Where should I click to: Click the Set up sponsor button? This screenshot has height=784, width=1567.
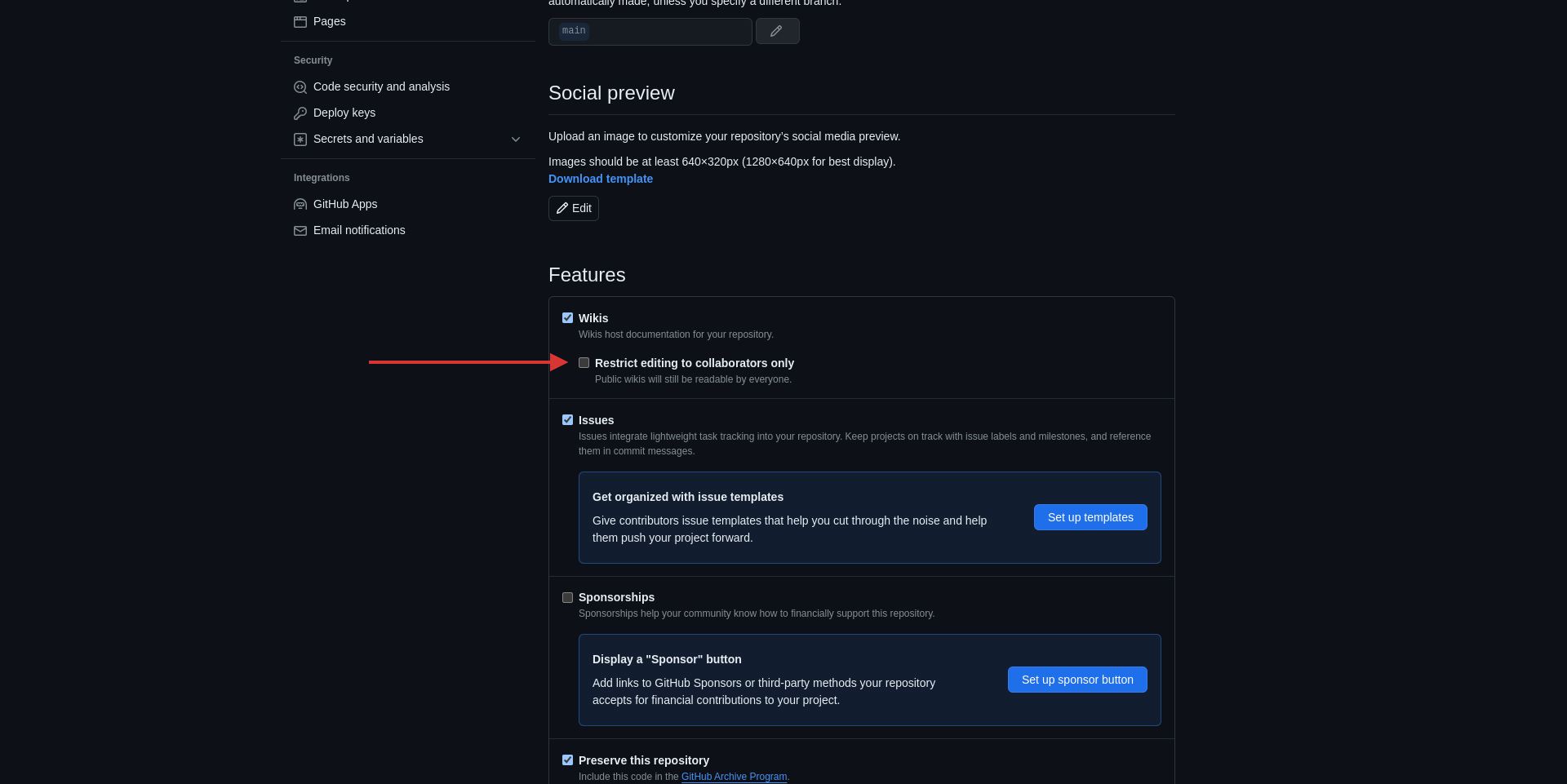(1077, 680)
